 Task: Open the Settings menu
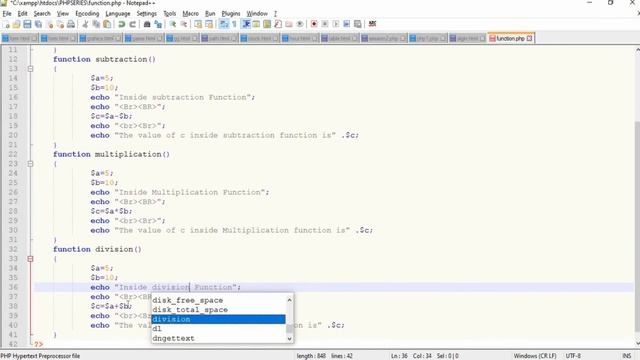[147, 13]
